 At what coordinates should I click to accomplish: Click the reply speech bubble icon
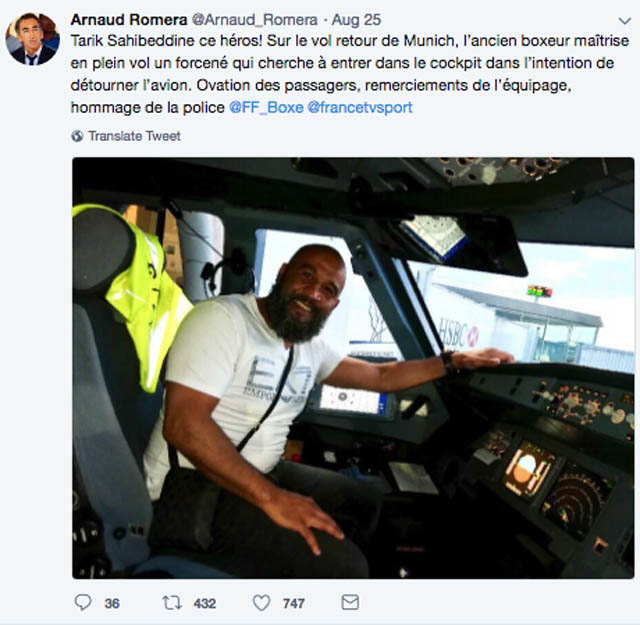click(x=83, y=603)
